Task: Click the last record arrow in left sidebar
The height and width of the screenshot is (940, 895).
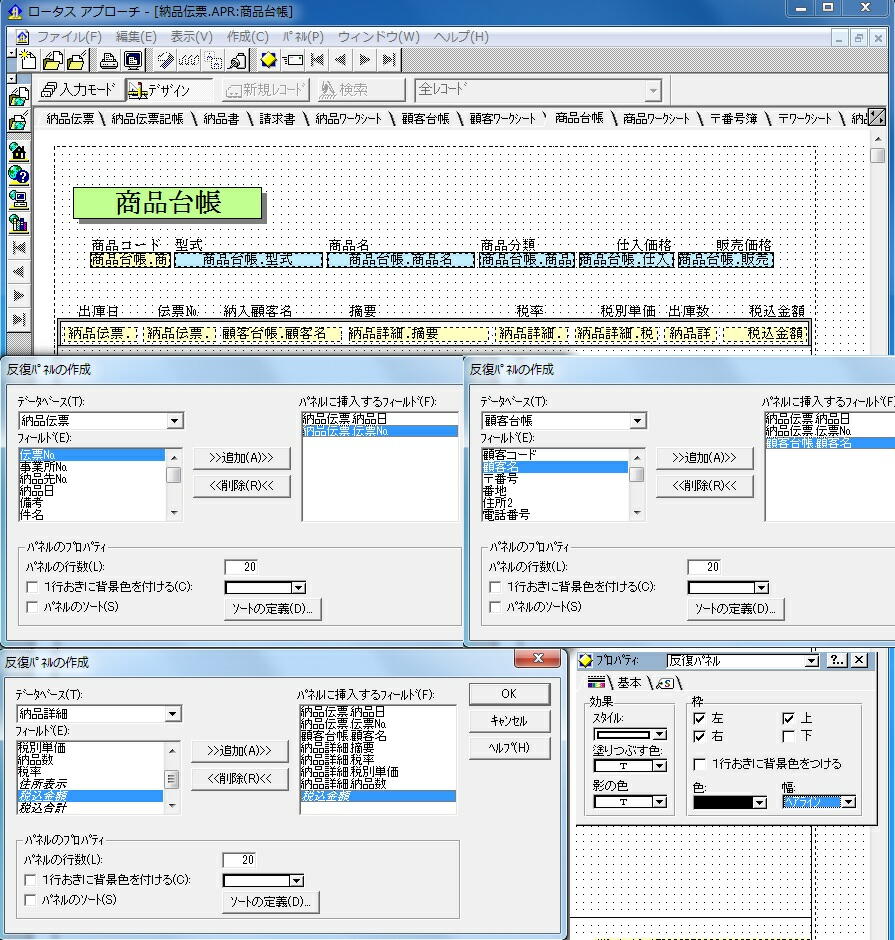Action: pyautogui.click(x=19, y=319)
